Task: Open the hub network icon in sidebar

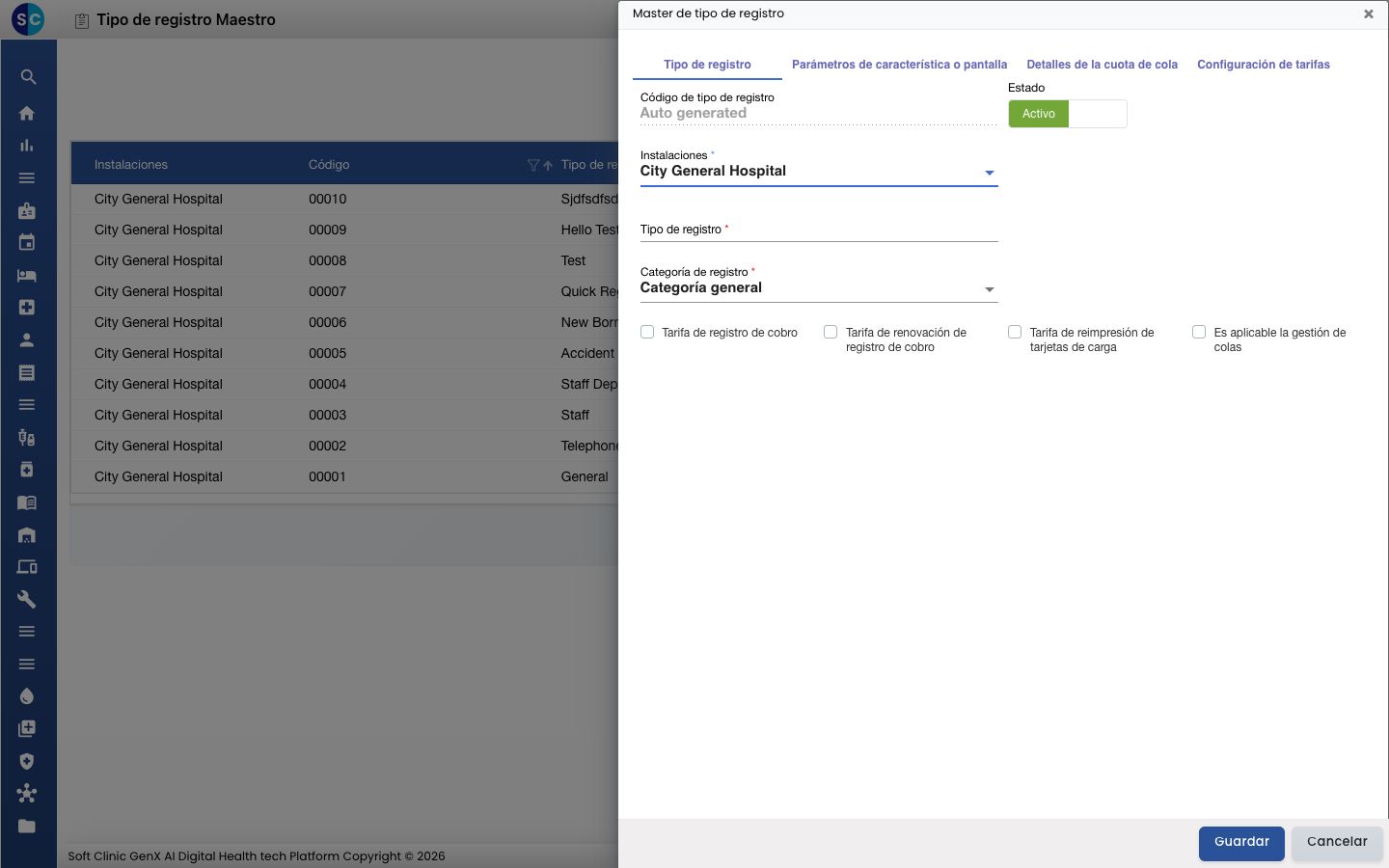Action: (x=27, y=794)
